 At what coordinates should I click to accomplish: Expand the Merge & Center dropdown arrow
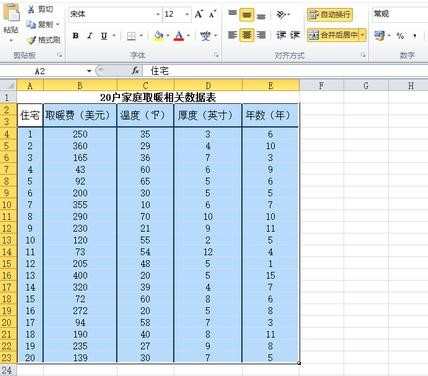pos(362,35)
